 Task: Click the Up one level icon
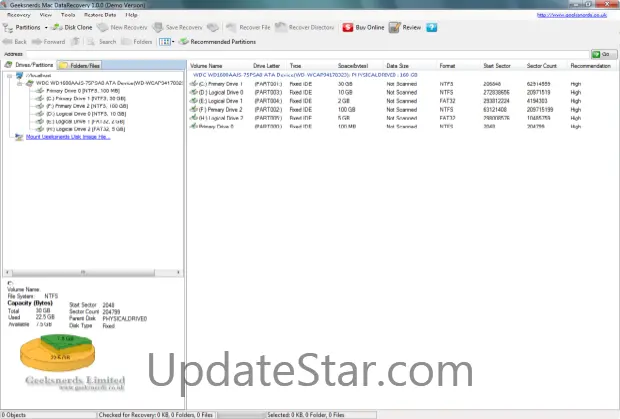click(76, 42)
